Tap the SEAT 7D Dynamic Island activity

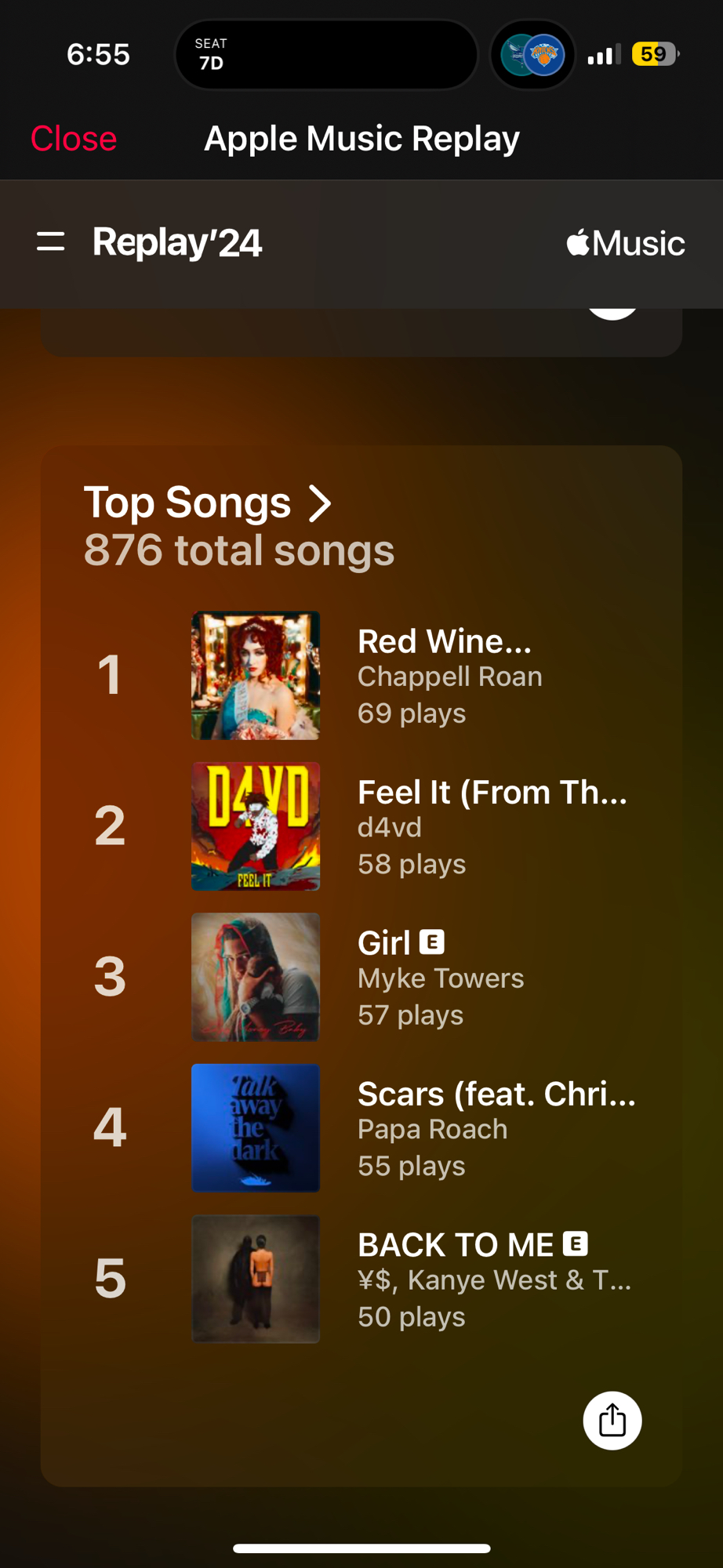coord(325,55)
